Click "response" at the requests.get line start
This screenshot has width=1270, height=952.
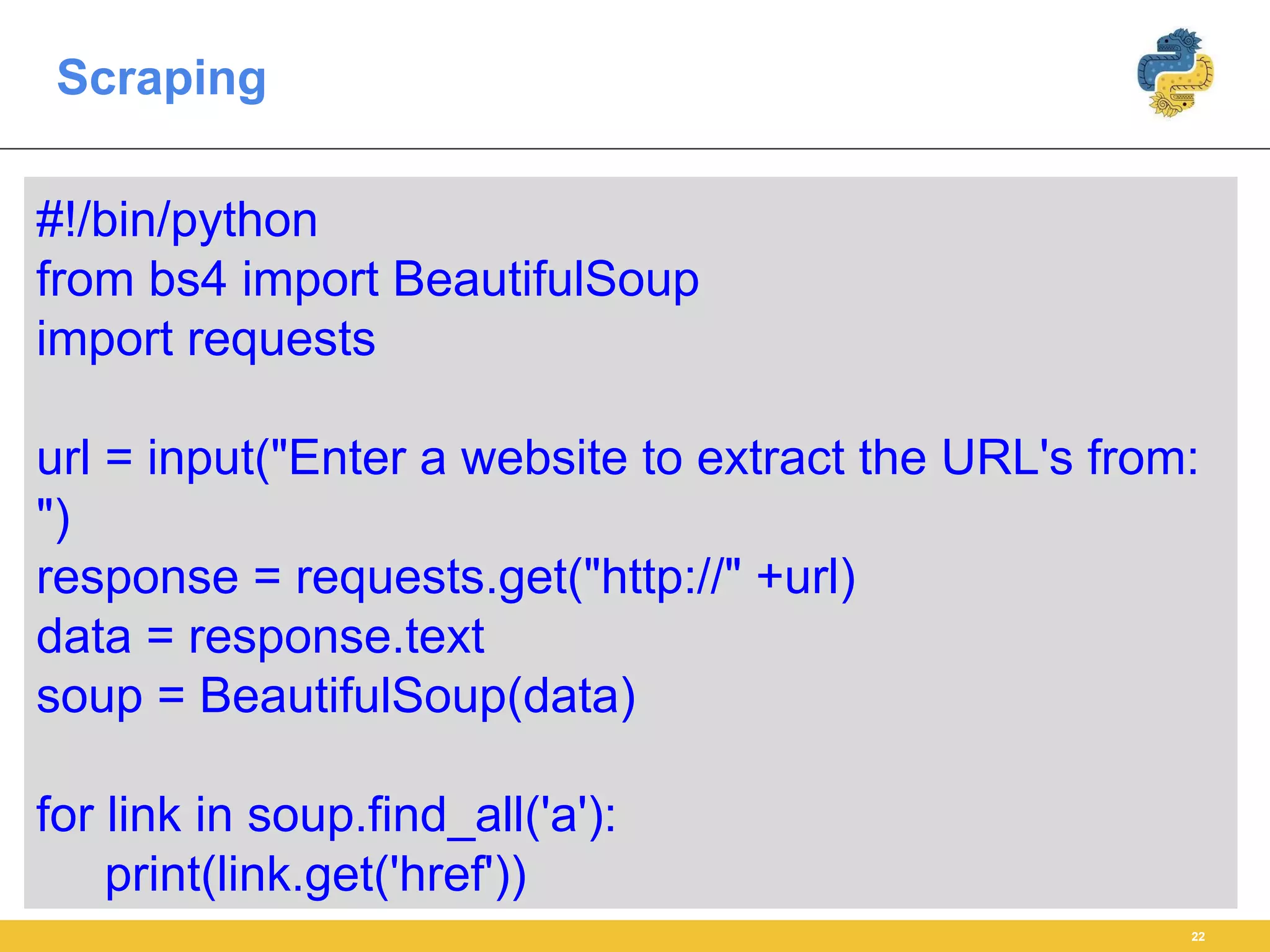[137, 577]
